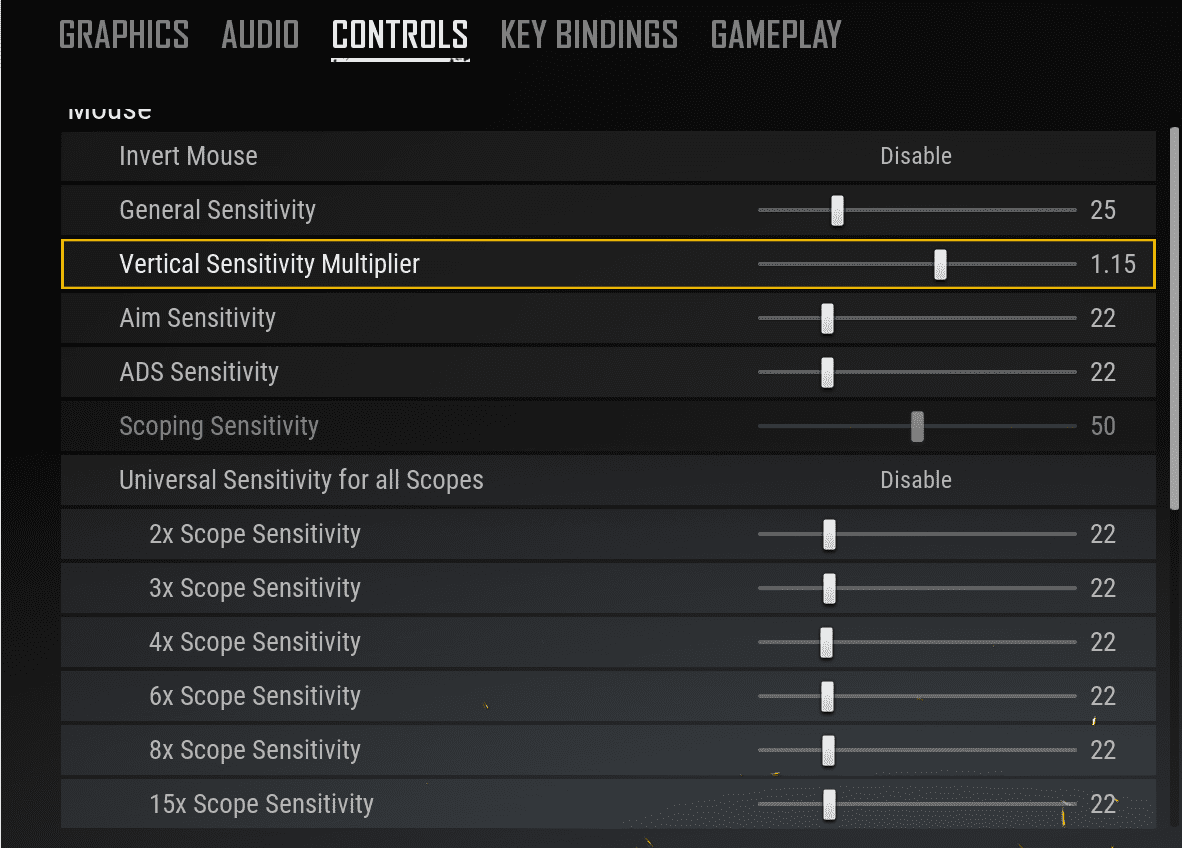The height and width of the screenshot is (848, 1182).
Task: Select the Key Bindings tab
Action: coord(589,36)
